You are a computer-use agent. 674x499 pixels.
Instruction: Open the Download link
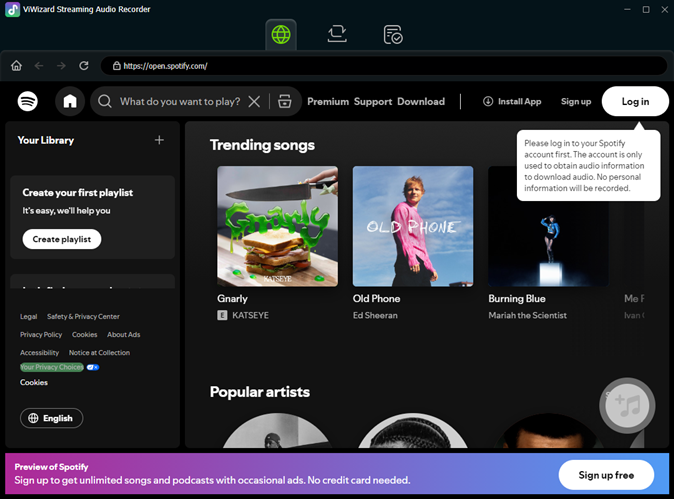[x=421, y=101]
